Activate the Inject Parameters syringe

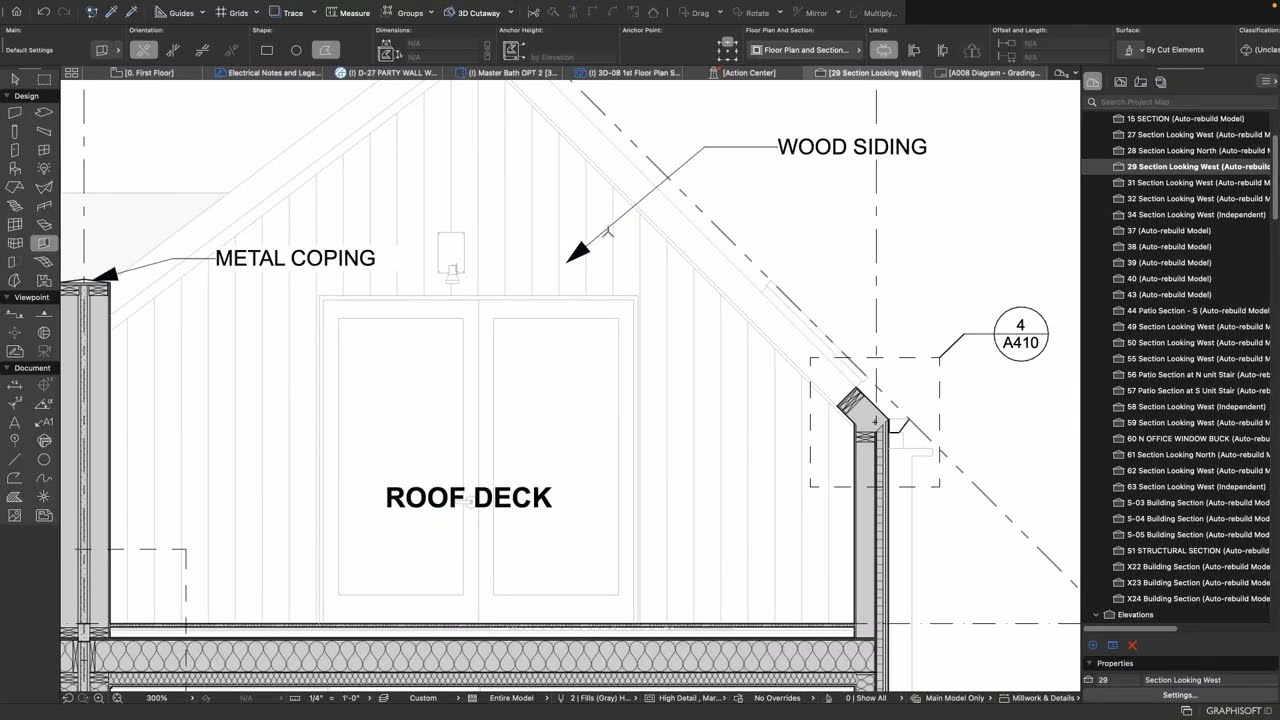tap(131, 12)
